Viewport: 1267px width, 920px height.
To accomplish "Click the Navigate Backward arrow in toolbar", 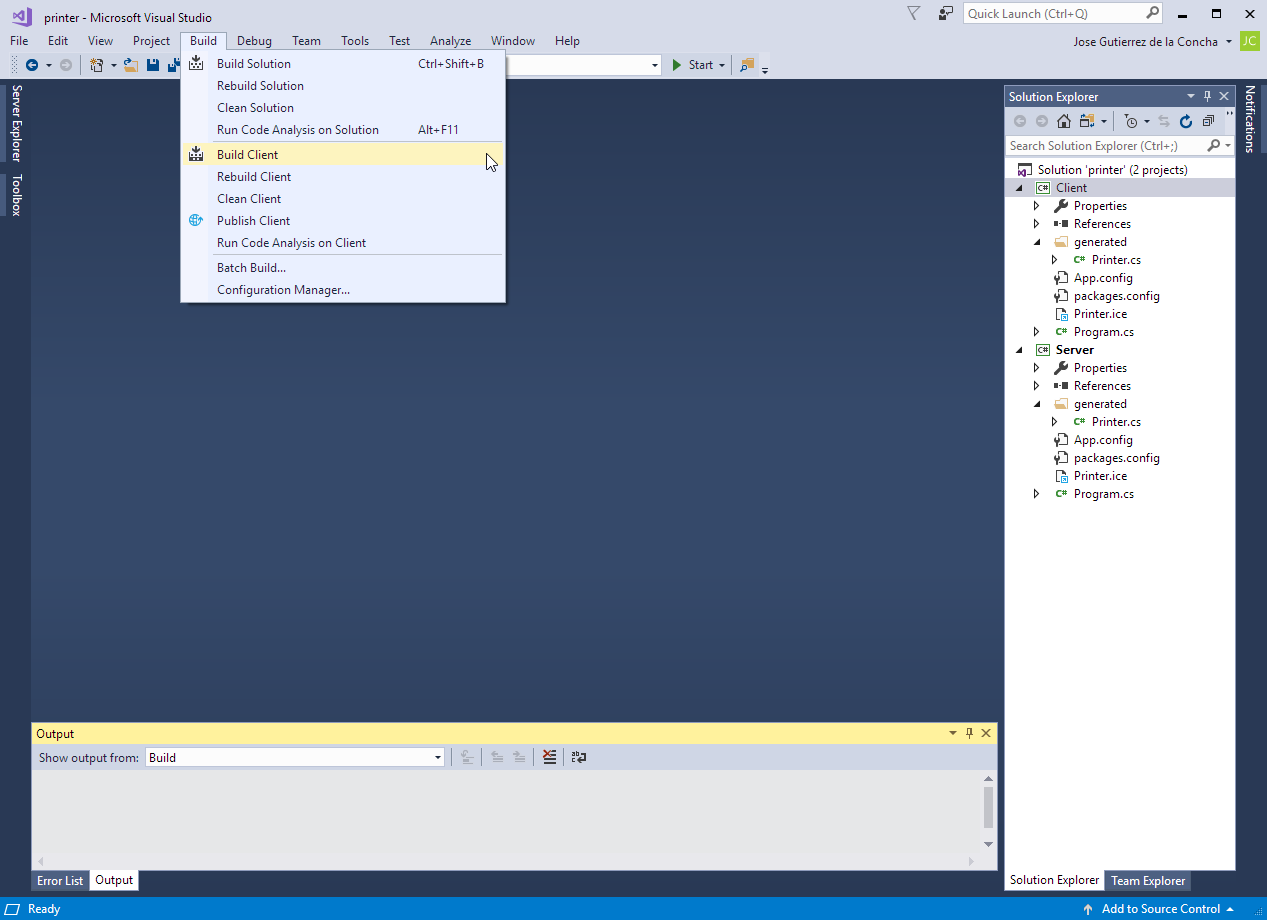I will point(32,65).
